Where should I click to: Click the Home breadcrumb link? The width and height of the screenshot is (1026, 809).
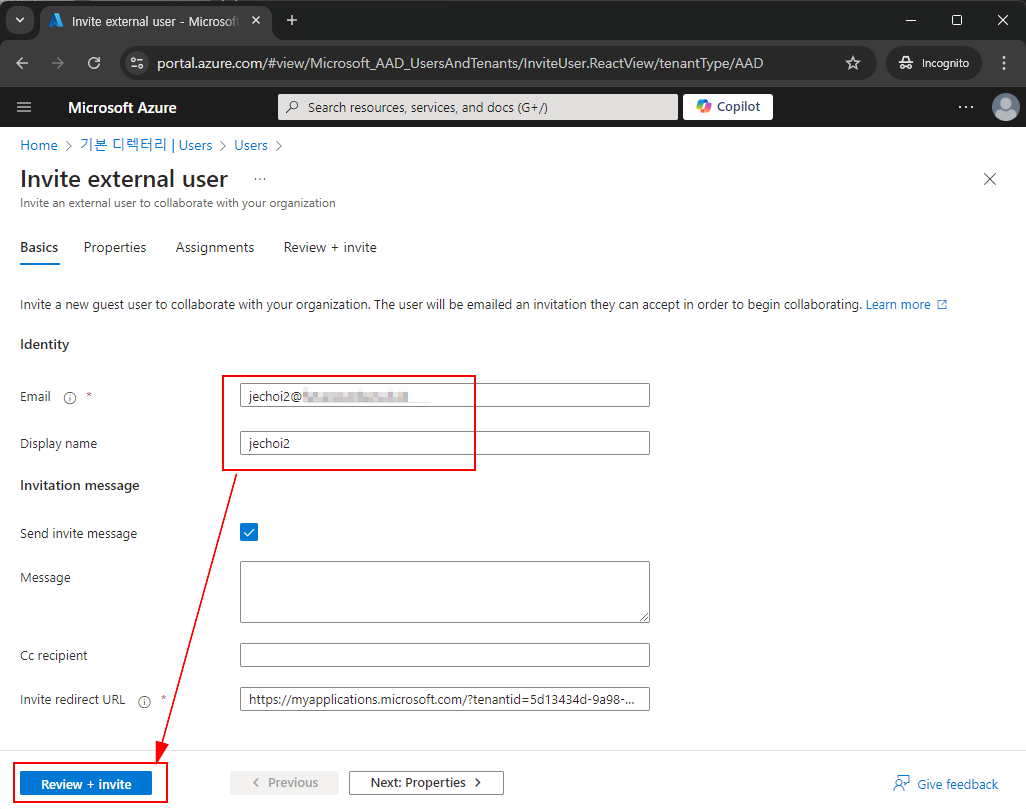pos(39,145)
